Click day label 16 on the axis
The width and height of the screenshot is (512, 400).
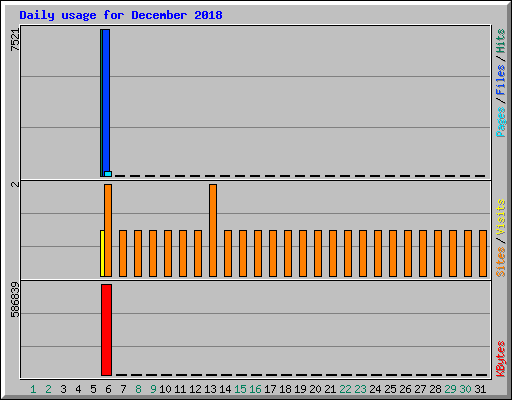(255, 389)
